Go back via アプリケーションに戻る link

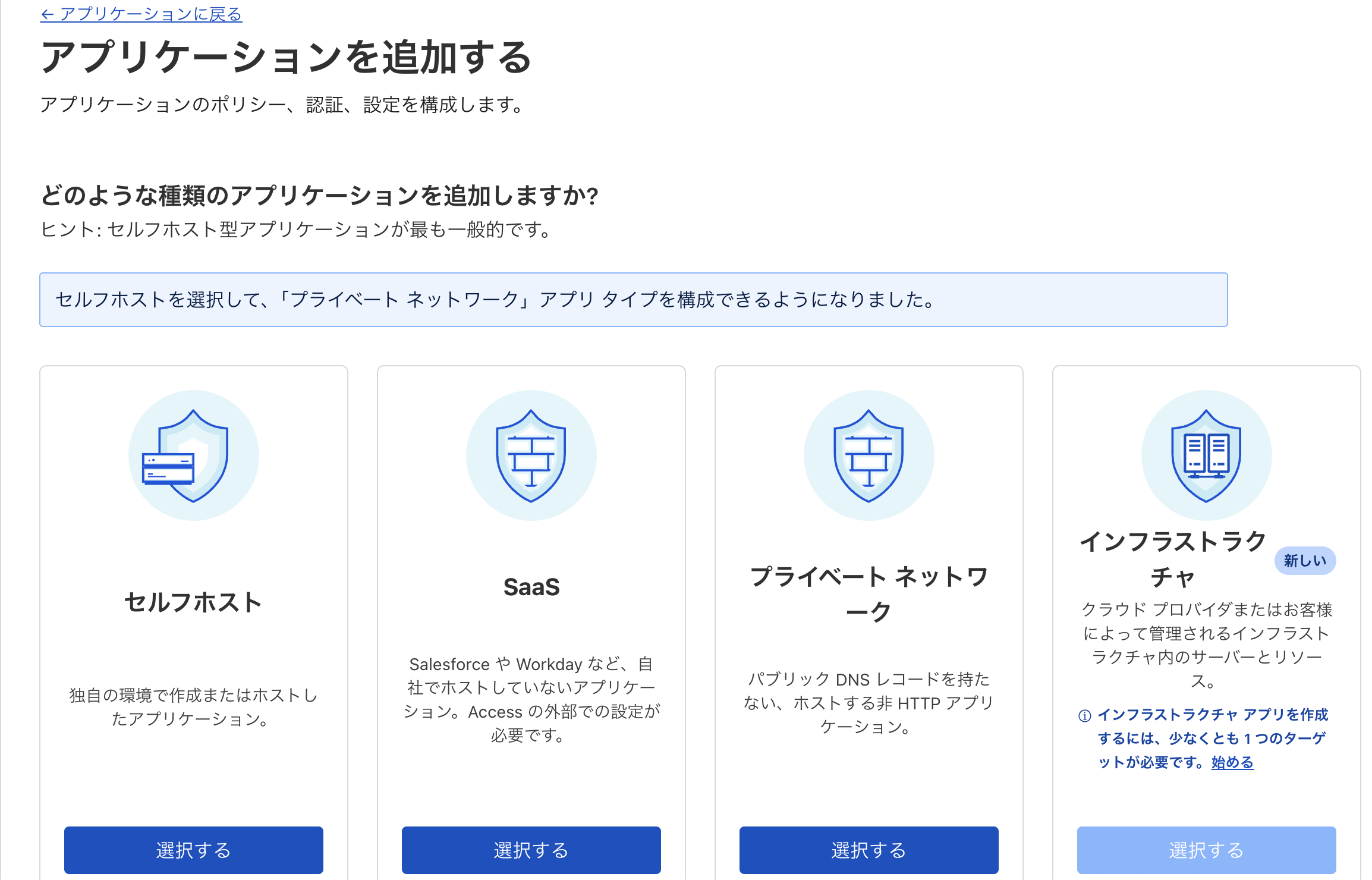pos(141,14)
